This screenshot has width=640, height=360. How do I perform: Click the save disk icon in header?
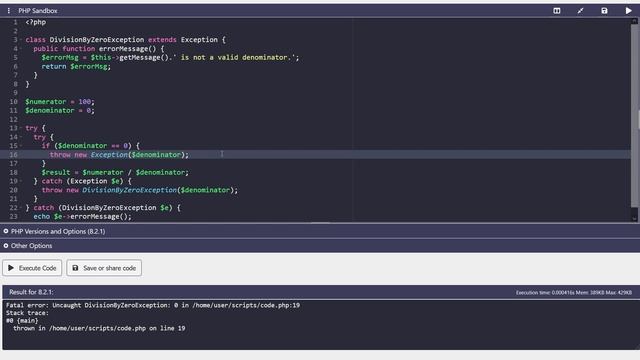click(x=604, y=11)
